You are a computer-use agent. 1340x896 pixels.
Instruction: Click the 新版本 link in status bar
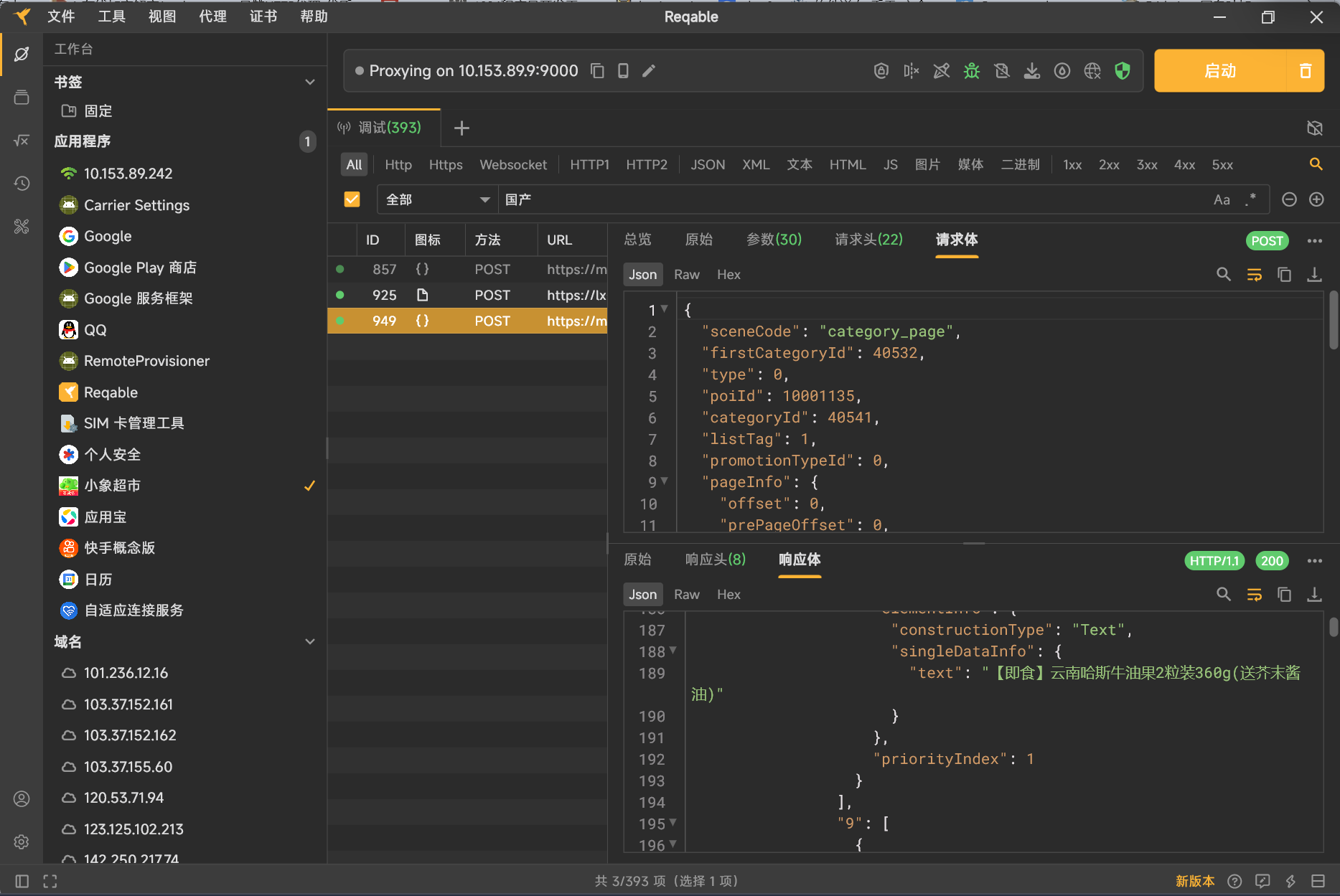pyautogui.click(x=1194, y=881)
